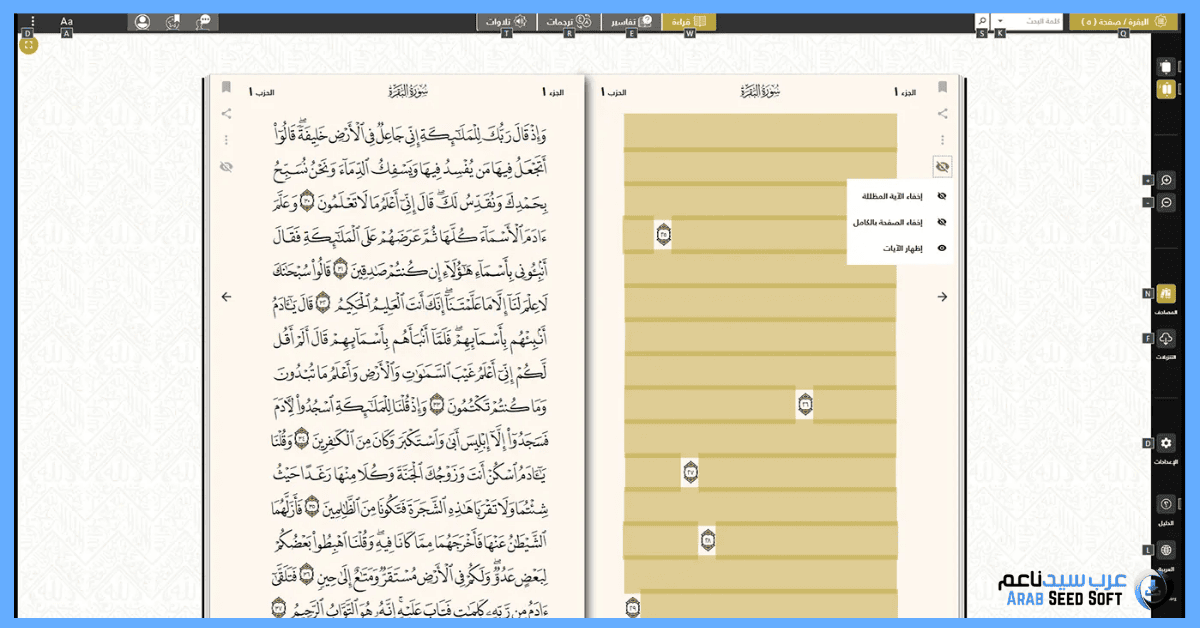Share the left page
The image size is (1200, 628).
coord(226,114)
